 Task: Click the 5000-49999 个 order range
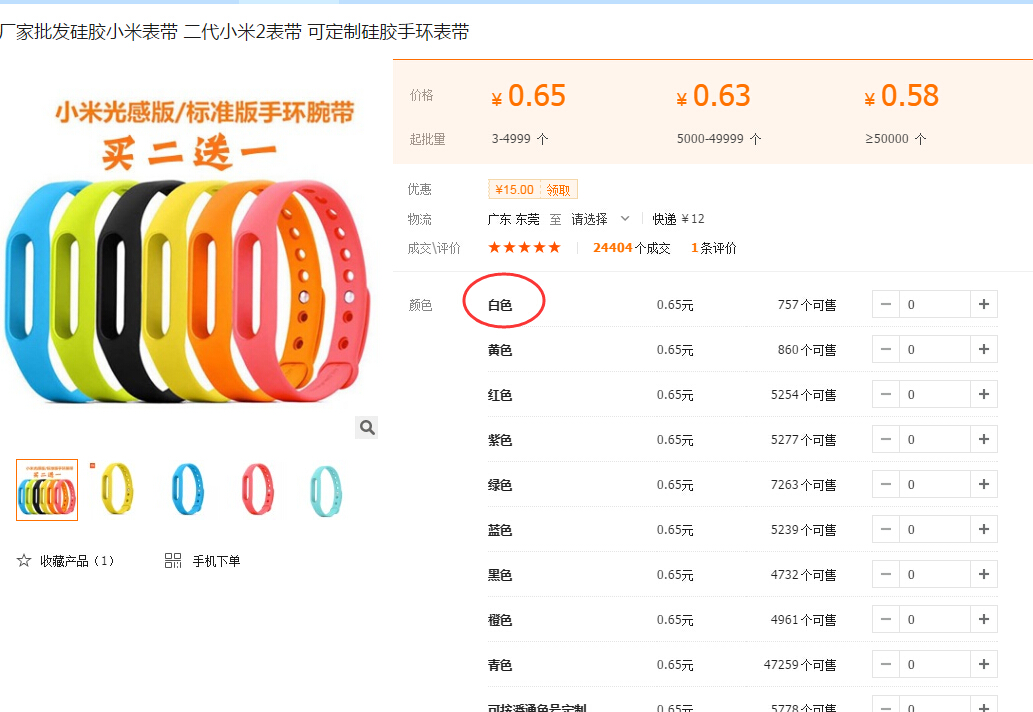click(719, 139)
